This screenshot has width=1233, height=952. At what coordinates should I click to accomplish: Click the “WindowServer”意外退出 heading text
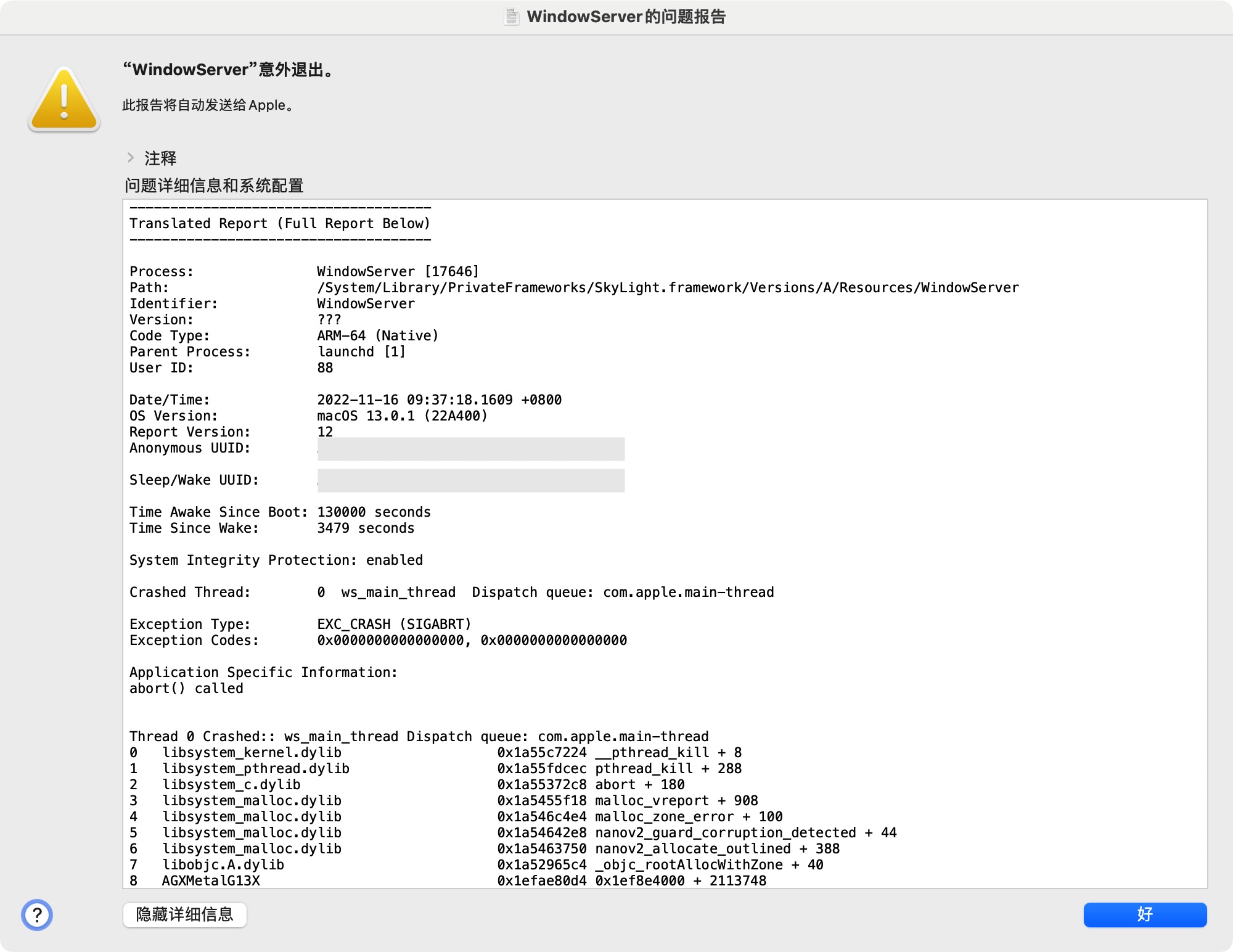[229, 70]
